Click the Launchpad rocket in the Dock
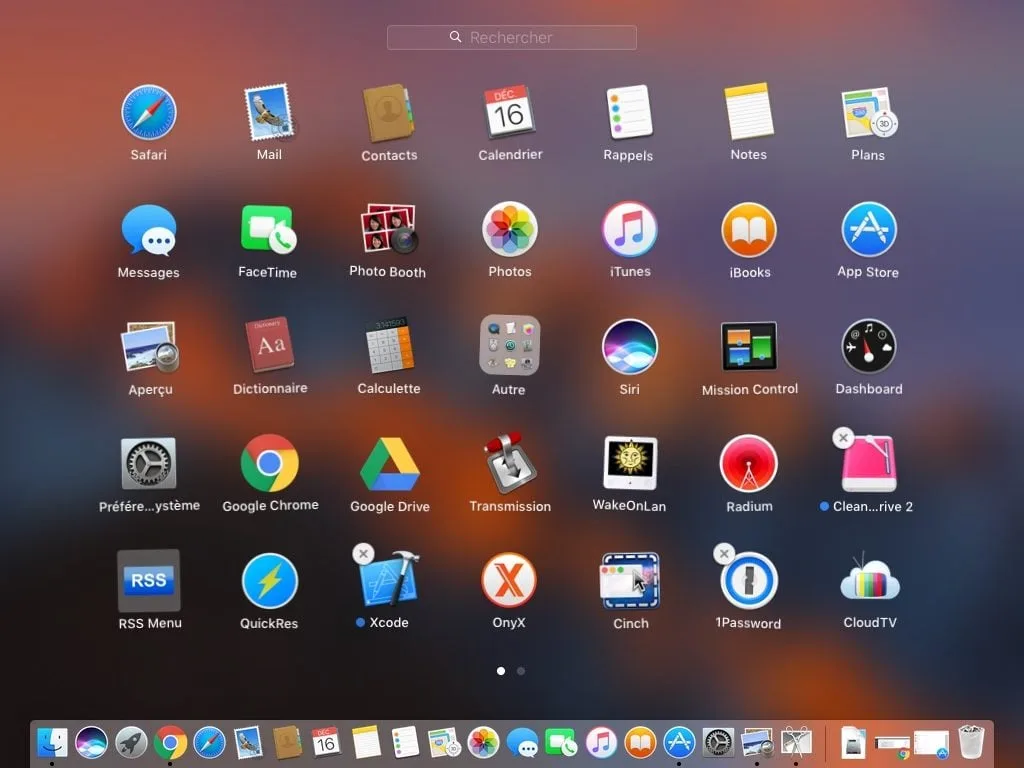The image size is (1024, 768). pyautogui.click(x=131, y=743)
